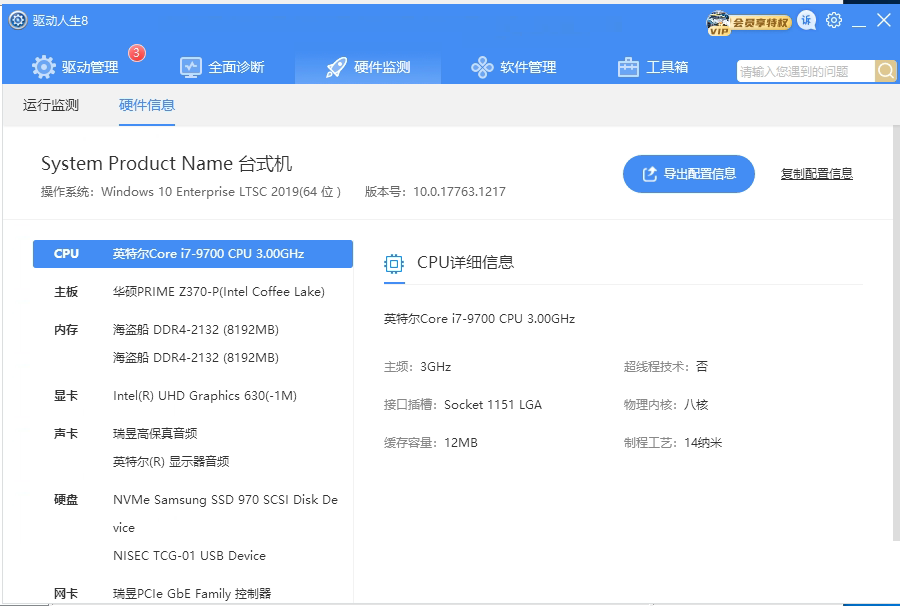Click the red driver update badge 3
Image resolution: width=900 pixels, height=606 pixels.
137,53
